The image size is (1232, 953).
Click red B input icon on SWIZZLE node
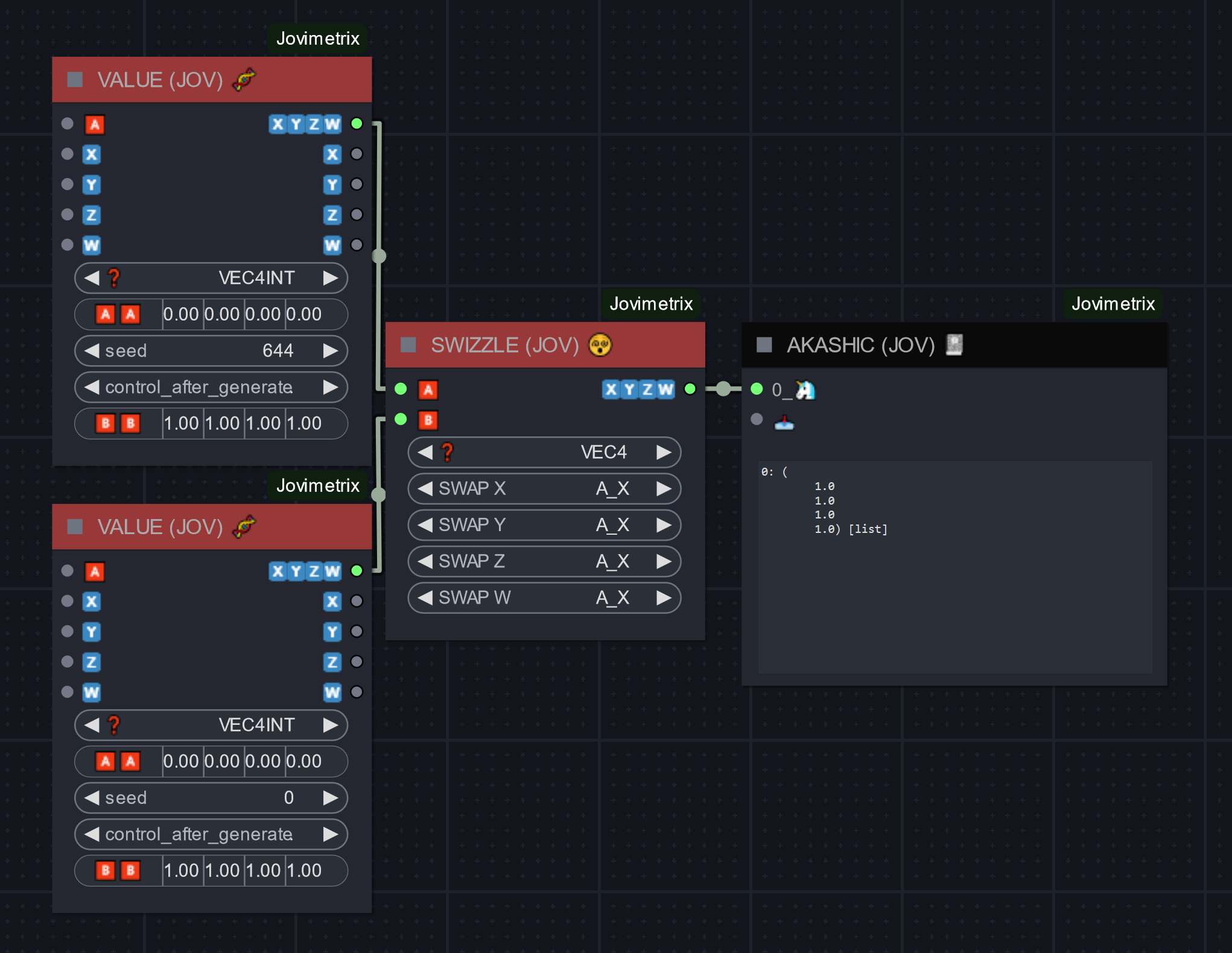pos(428,420)
